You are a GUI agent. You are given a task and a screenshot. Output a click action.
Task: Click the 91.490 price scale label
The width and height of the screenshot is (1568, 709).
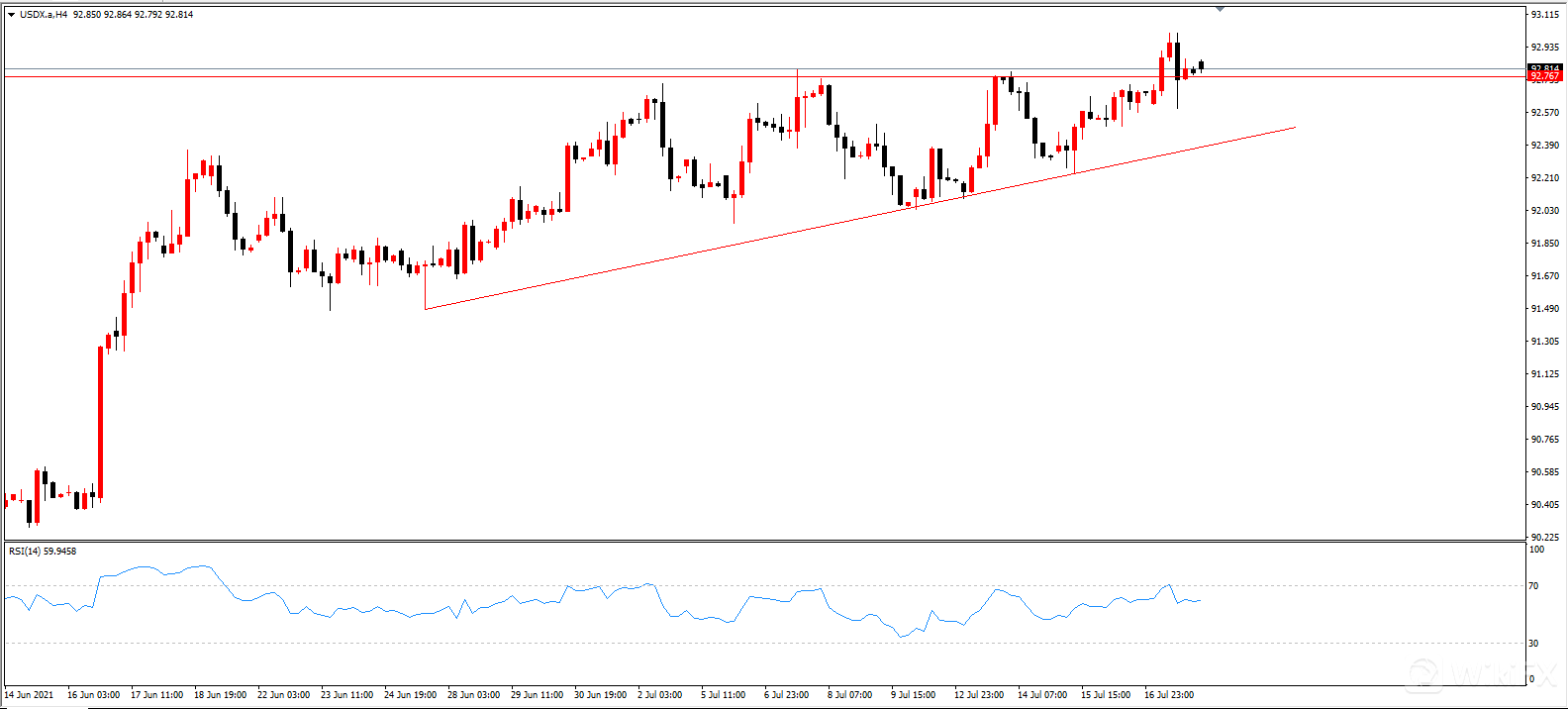[1544, 309]
